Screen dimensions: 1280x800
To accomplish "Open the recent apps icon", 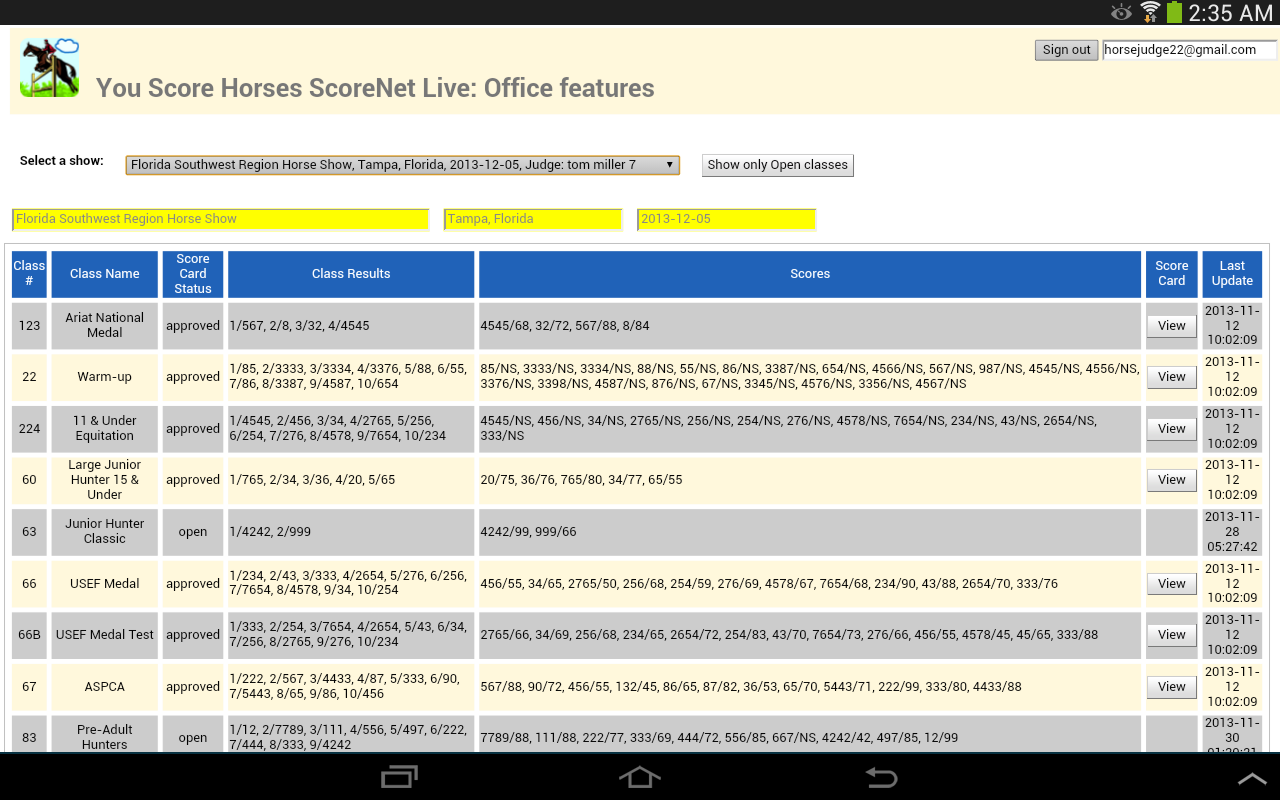I will [x=400, y=777].
